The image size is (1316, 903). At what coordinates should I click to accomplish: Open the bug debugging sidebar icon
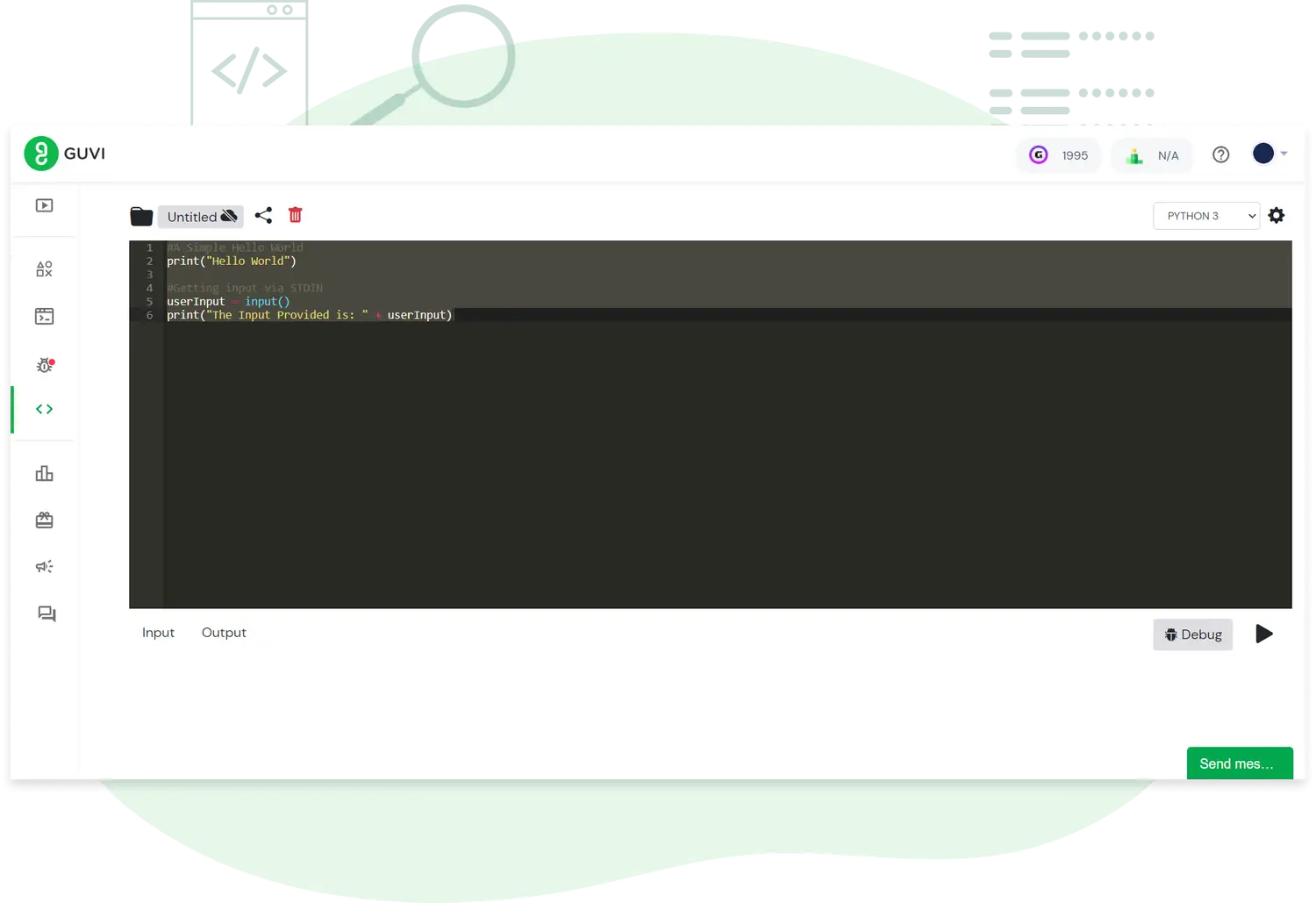[44, 365]
